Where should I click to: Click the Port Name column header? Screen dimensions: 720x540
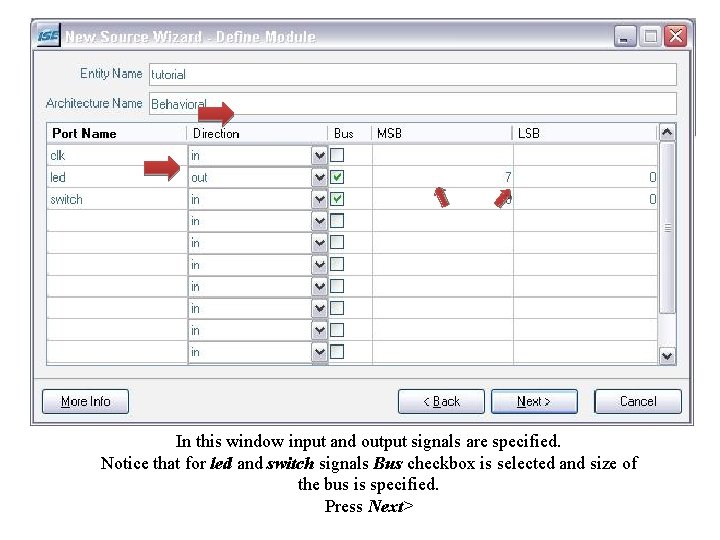[117, 134]
